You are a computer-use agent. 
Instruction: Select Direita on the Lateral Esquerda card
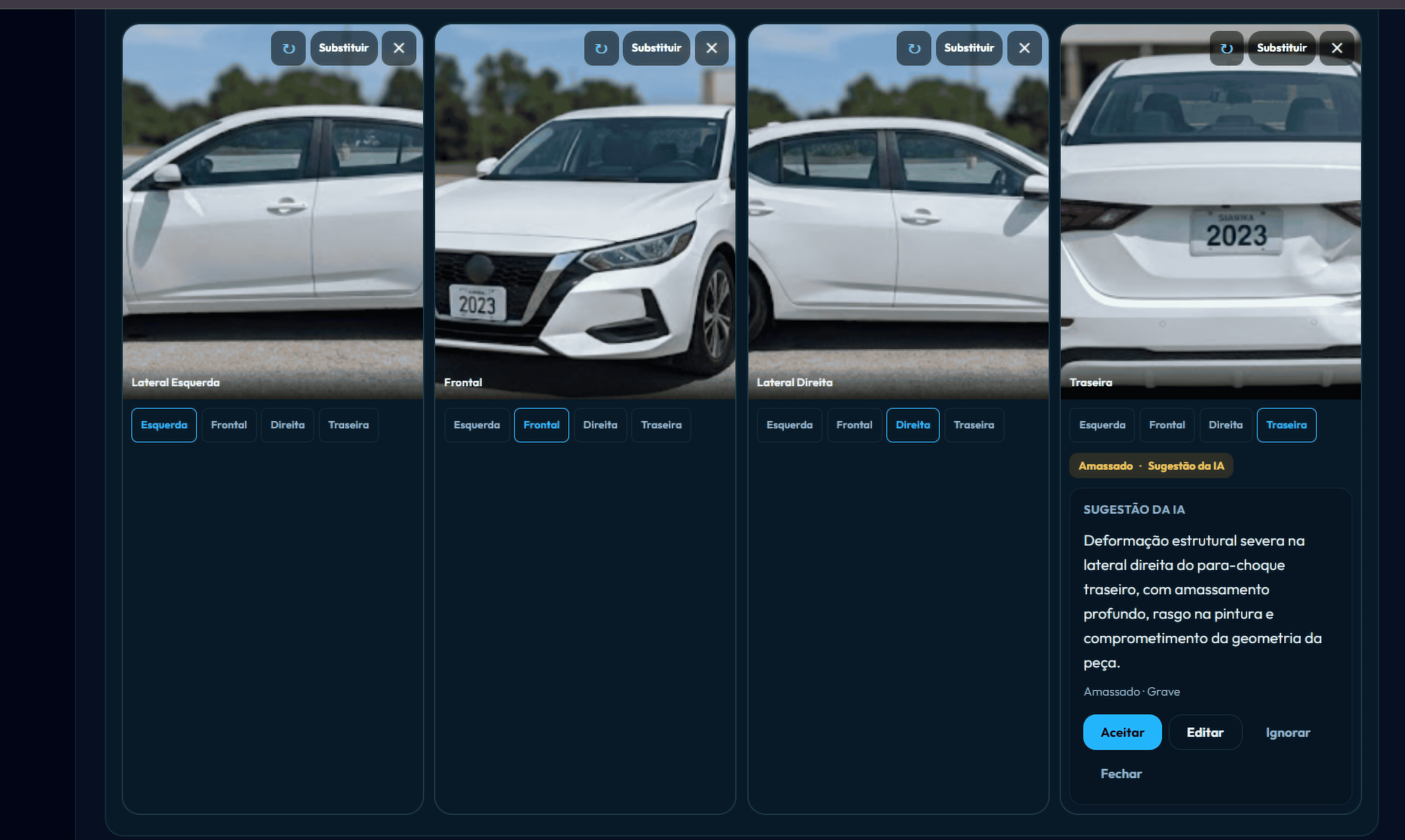(x=288, y=425)
